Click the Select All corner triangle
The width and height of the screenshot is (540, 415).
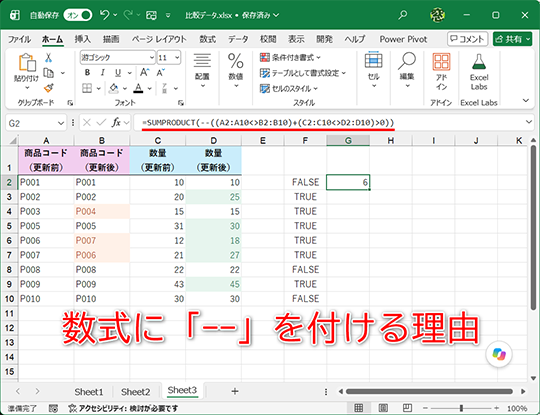pos(13,140)
